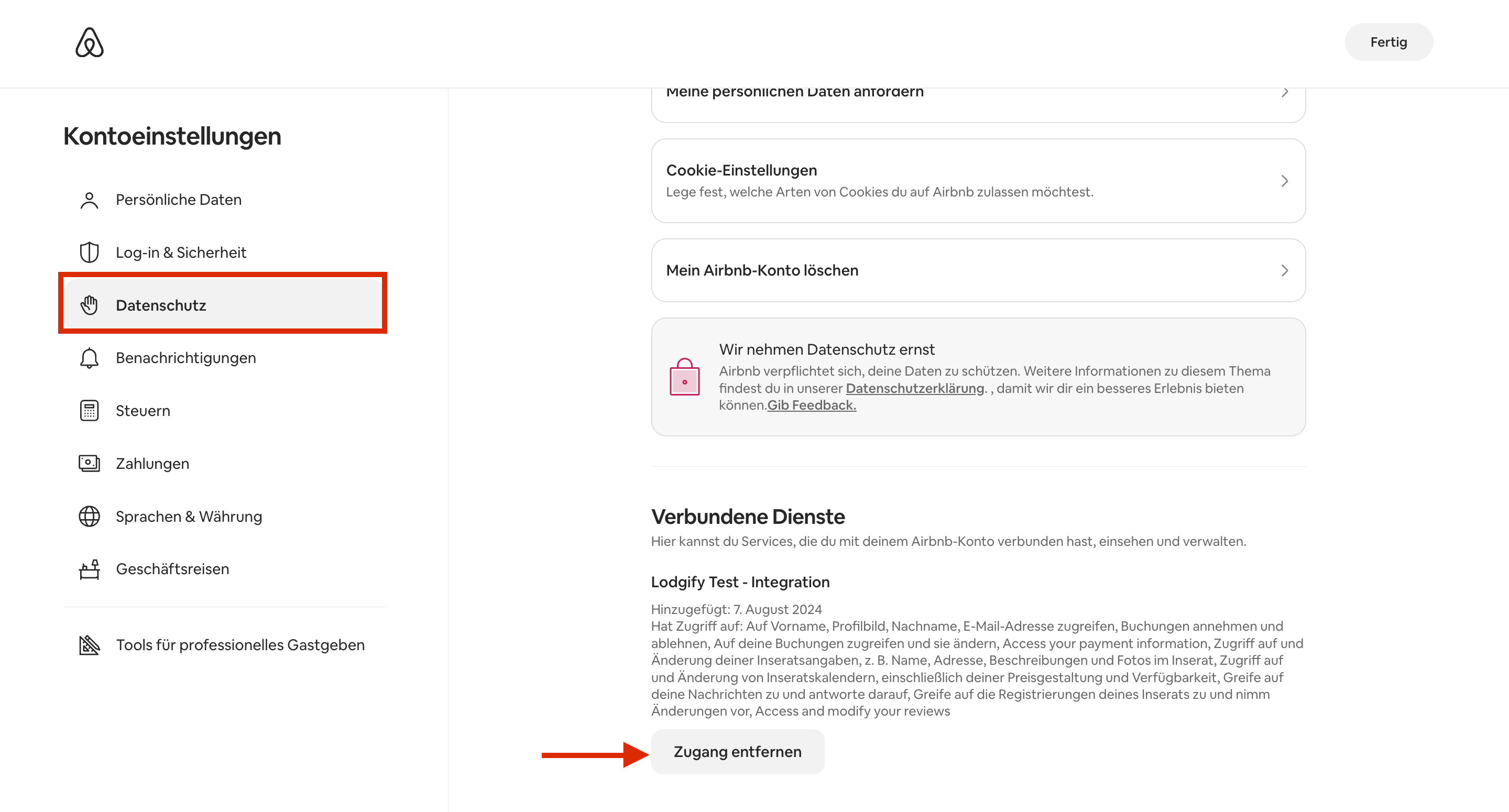This screenshot has height=812, width=1509.
Task: Open the Steuern settings section
Action: pos(143,411)
